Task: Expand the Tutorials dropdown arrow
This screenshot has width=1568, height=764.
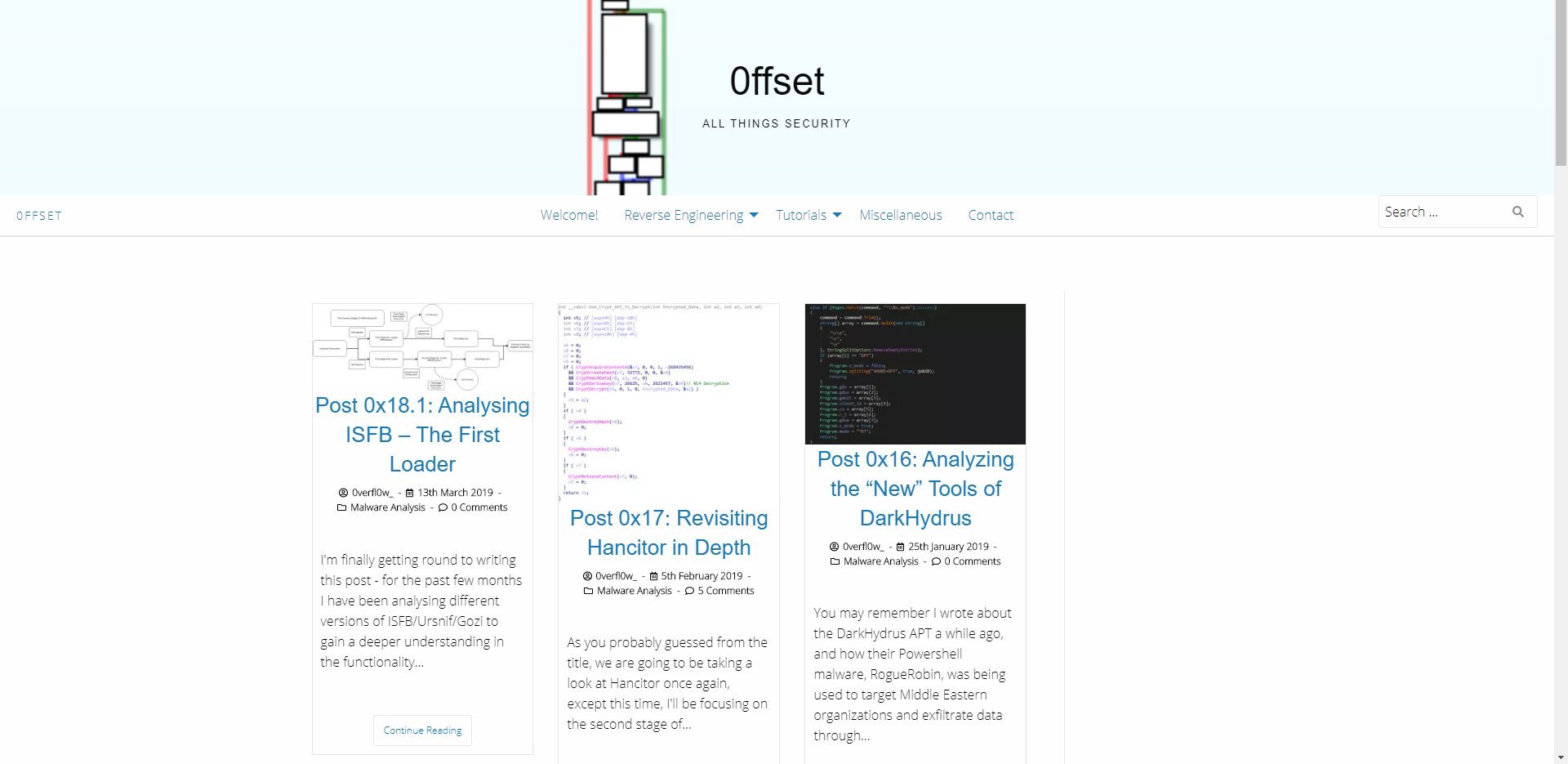Action: click(837, 215)
